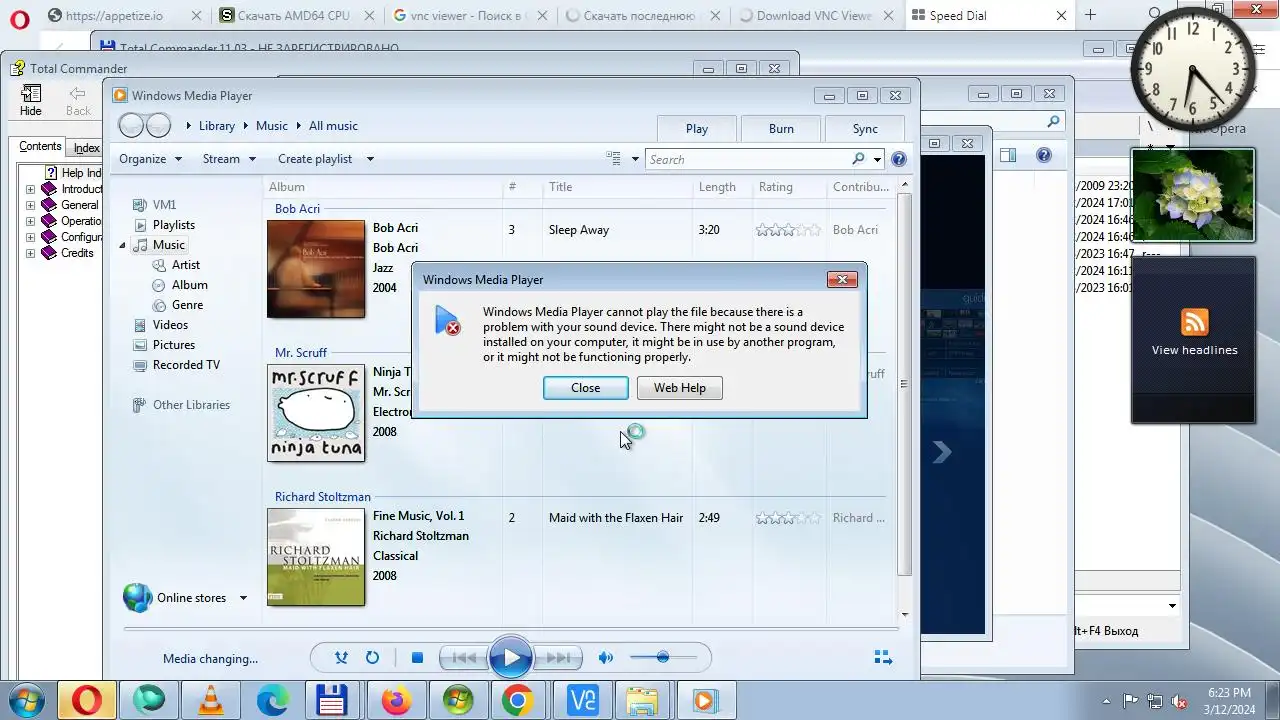Switch to Now Playing view
Screen dimensions: 1280x720
click(883, 657)
